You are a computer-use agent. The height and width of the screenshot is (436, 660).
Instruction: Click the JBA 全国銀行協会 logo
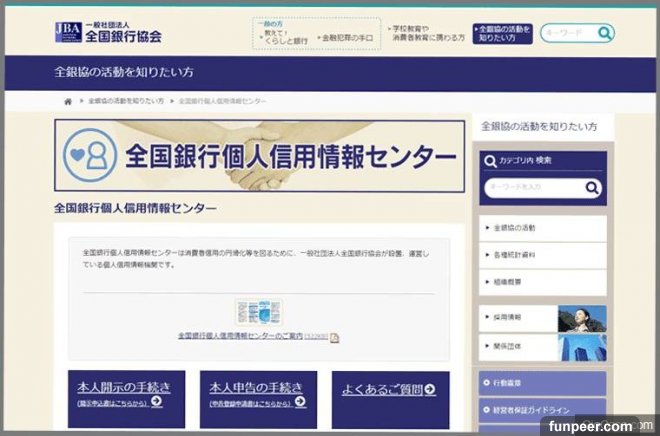click(108, 32)
